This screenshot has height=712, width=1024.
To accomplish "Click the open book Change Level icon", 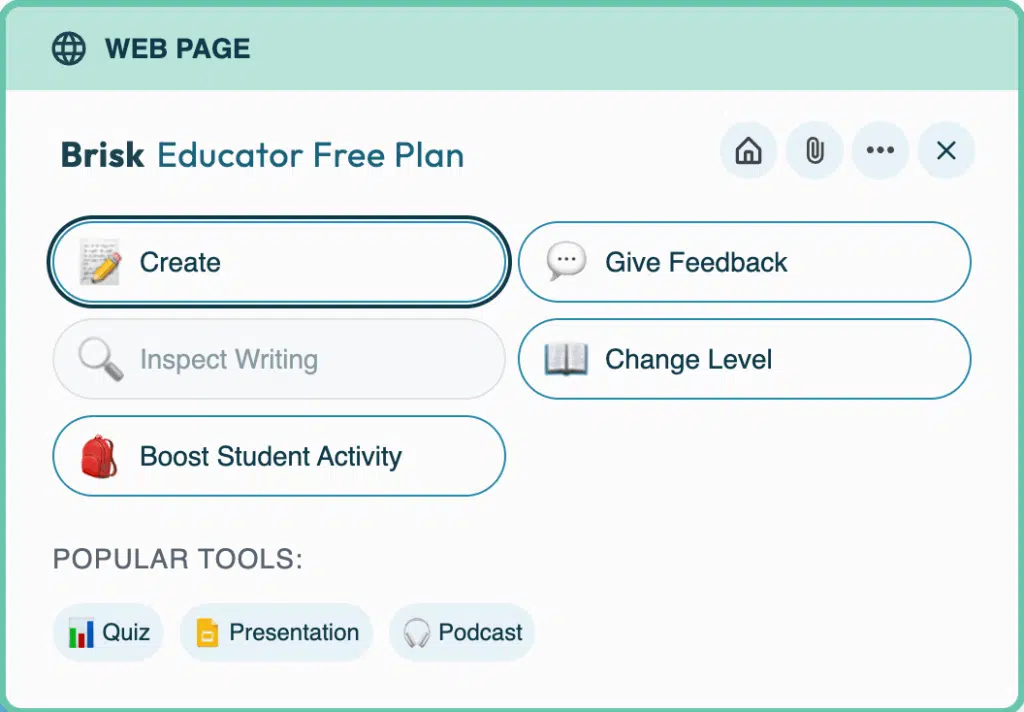I will tap(566, 359).
